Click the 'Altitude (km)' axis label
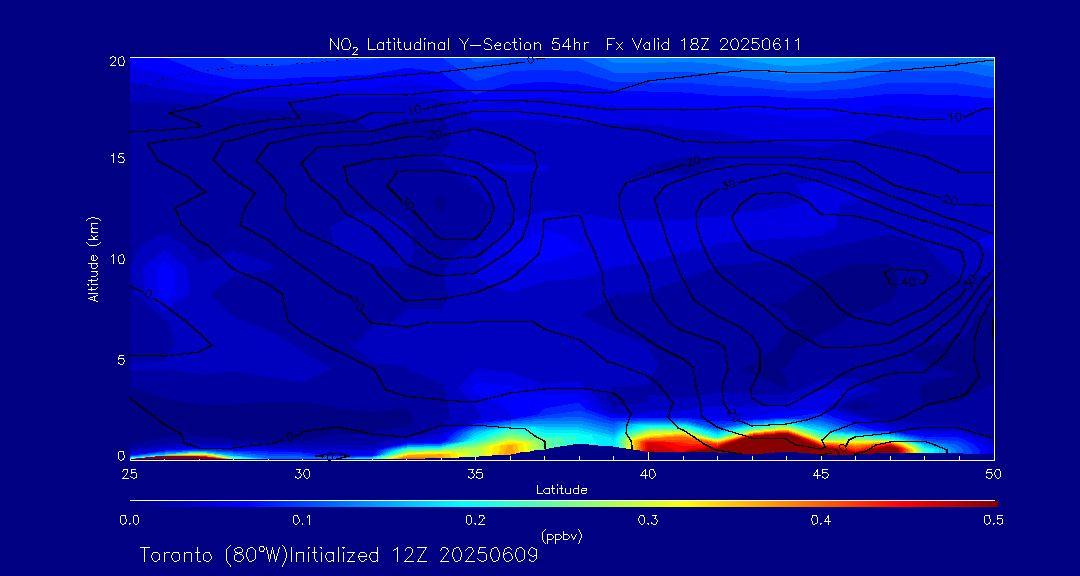Image resolution: width=1080 pixels, height=576 pixels. pos(94,259)
